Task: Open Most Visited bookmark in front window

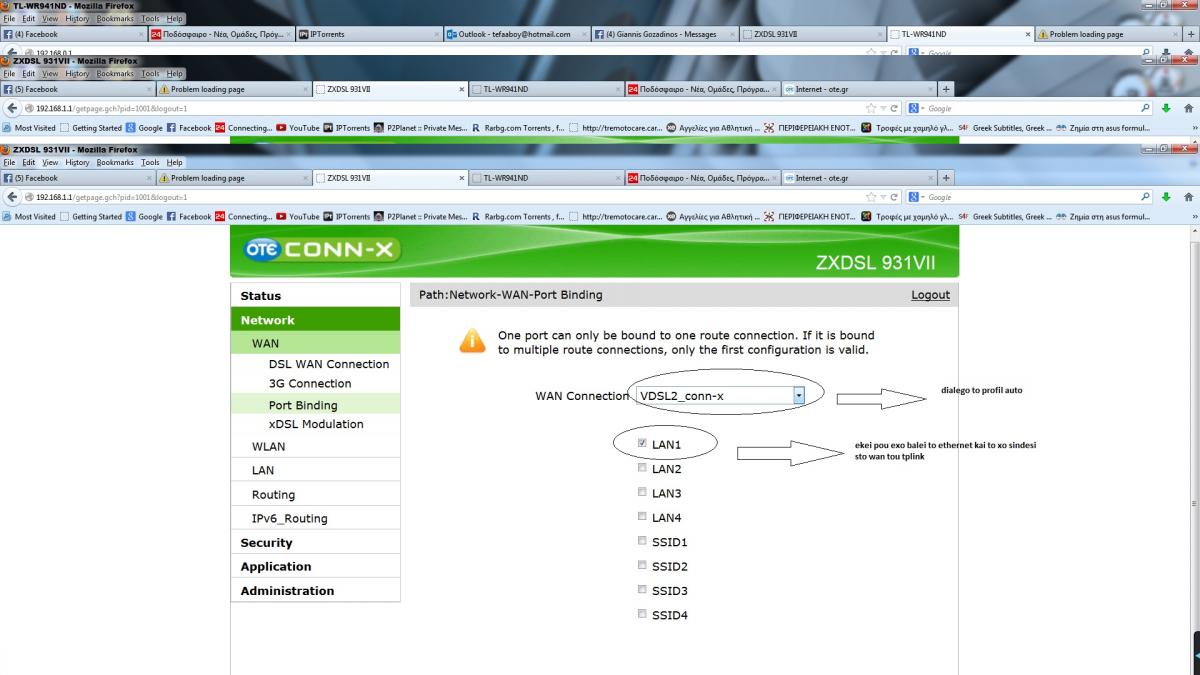Action: coord(30,216)
